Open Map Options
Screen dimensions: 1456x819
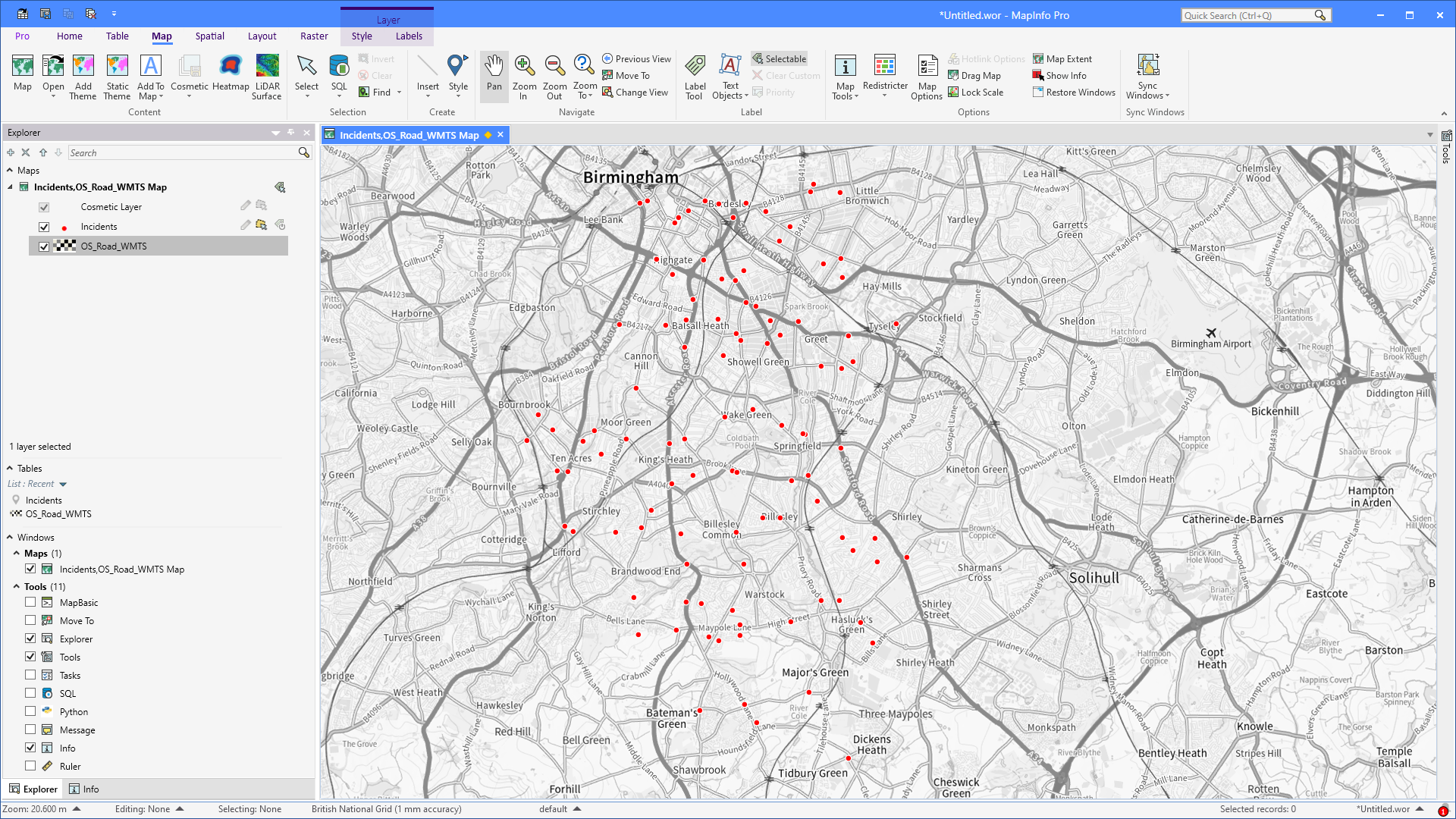coord(927,75)
